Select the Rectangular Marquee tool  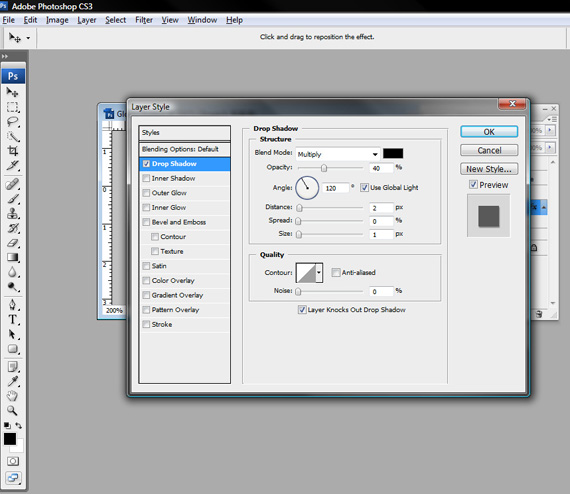click(13, 107)
